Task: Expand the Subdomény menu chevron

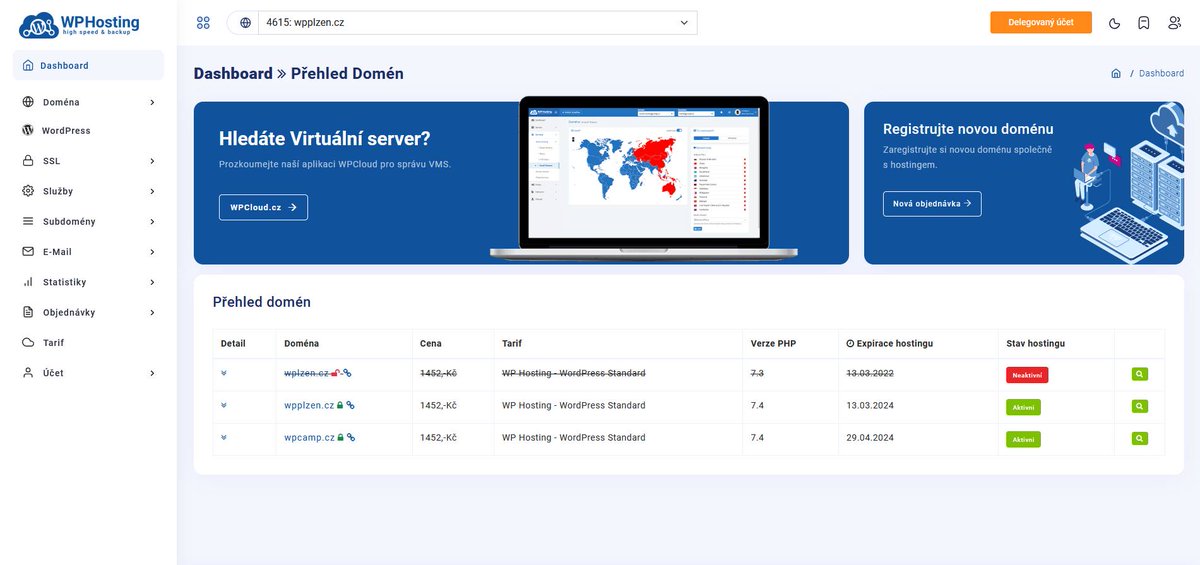Action: click(152, 221)
